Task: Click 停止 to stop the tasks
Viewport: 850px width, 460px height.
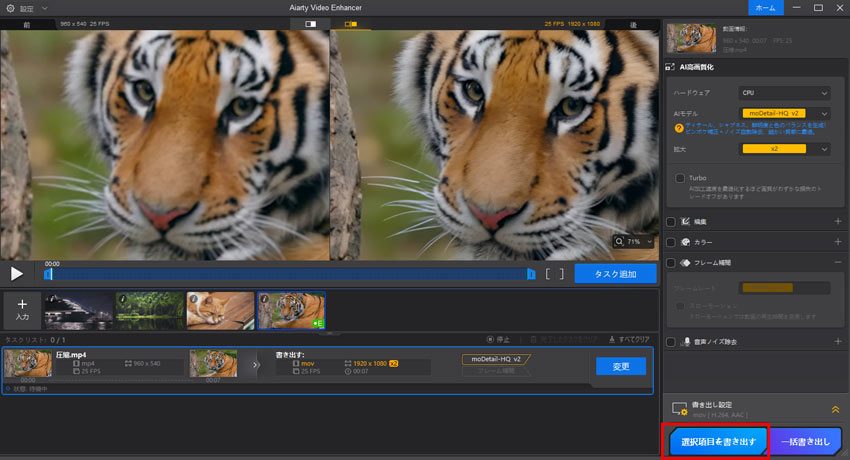Action: (x=498, y=340)
